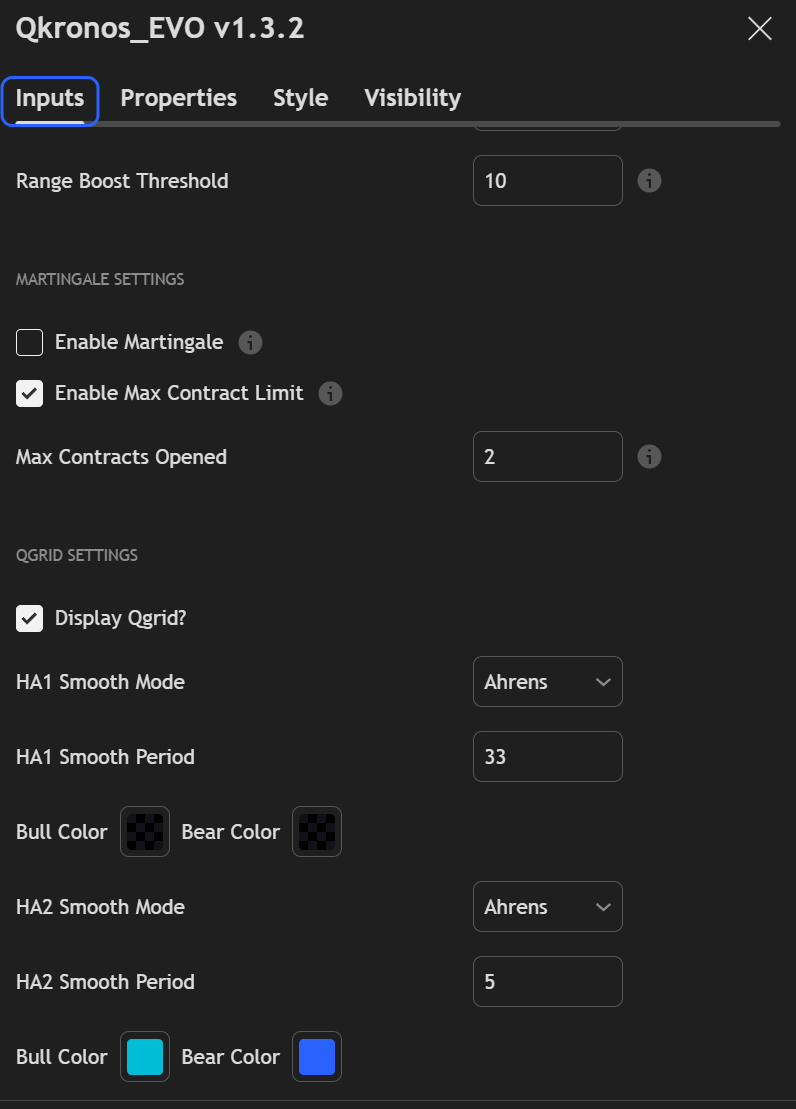Open the HA1 Smooth Mode dropdown
The width and height of the screenshot is (796, 1109).
coord(547,682)
